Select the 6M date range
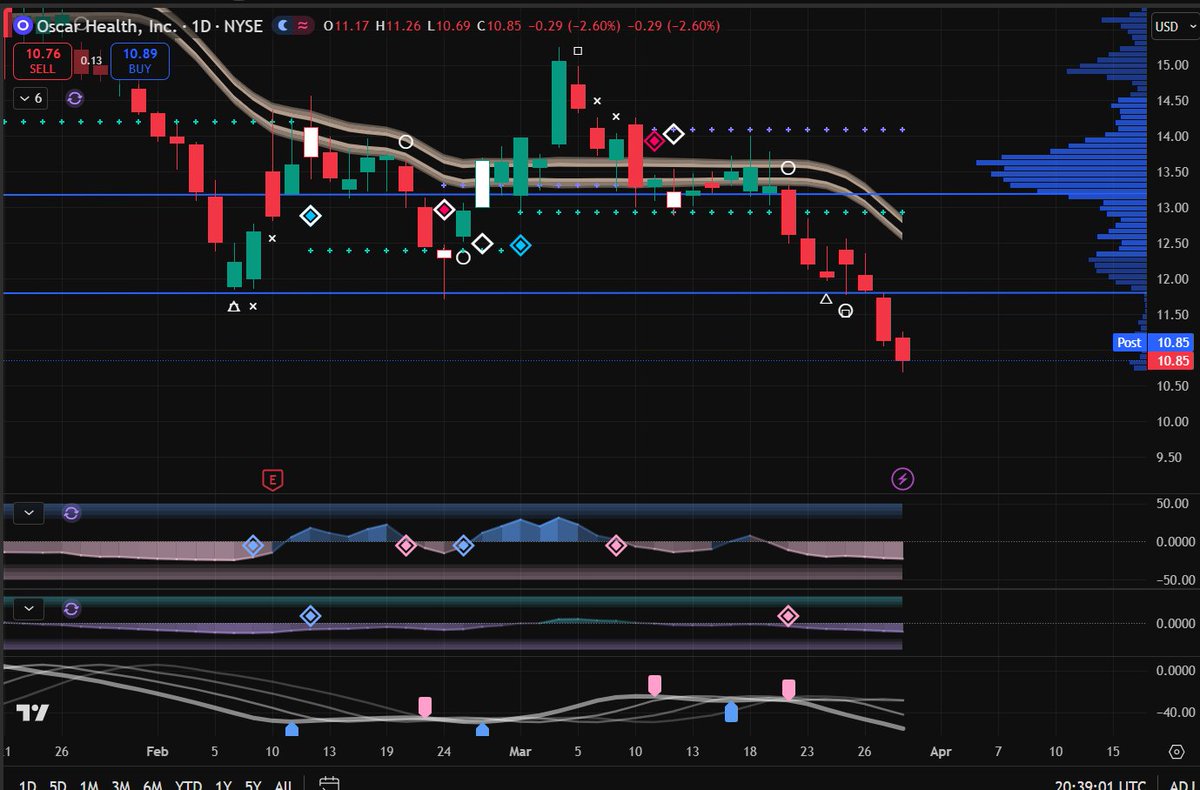 tap(151, 785)
